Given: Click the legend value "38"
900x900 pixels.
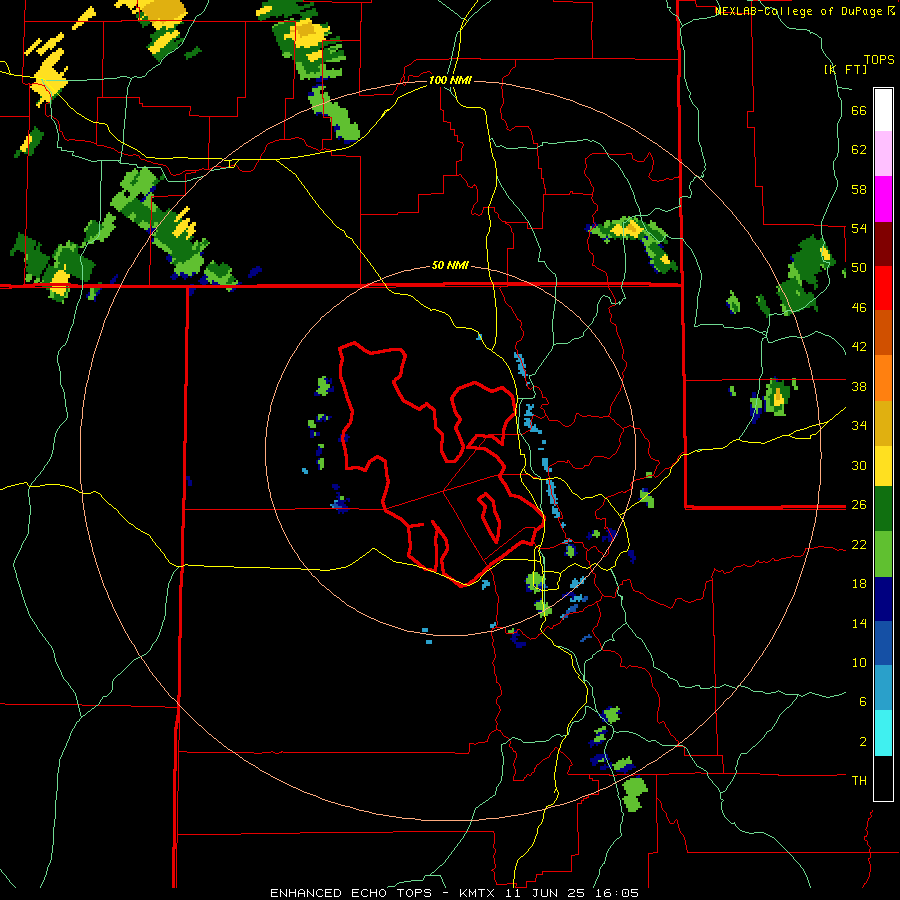Looking at the screenshot, I should (859, 386).
